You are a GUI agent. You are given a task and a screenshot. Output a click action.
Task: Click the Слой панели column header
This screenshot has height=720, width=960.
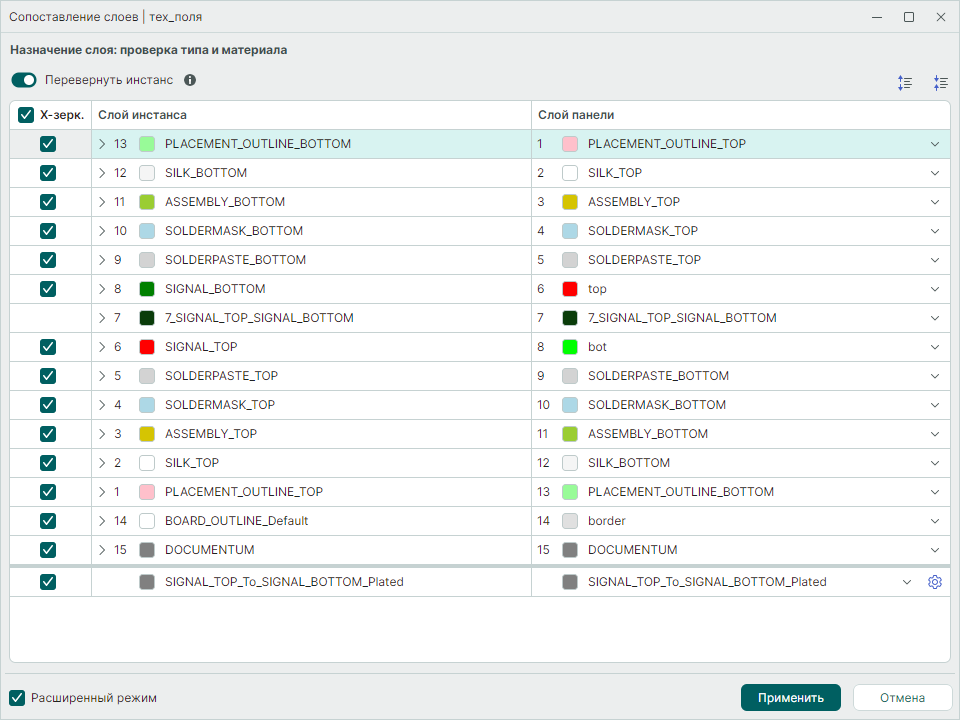(576, 114)
